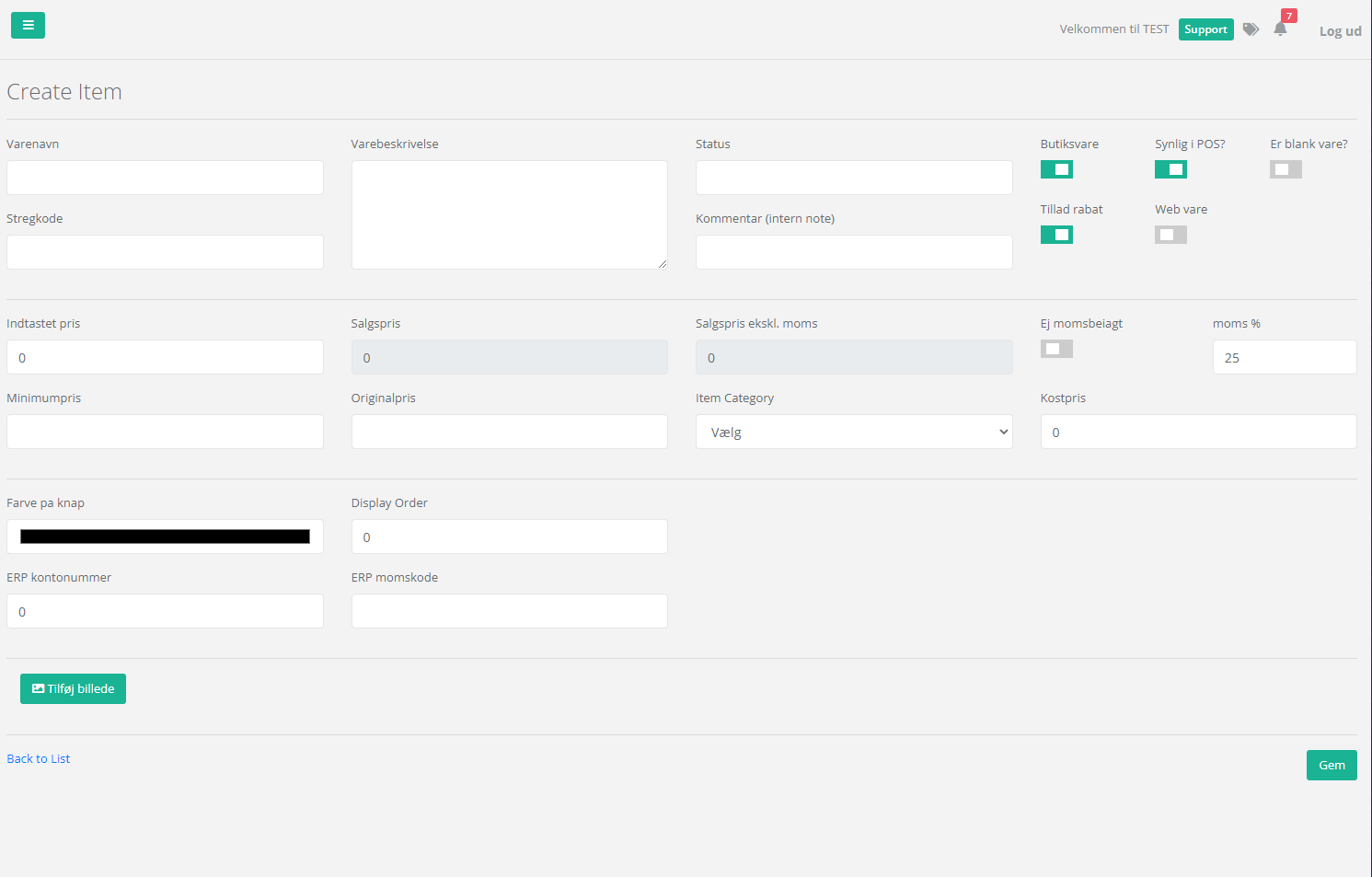Open notifications bell

tap(1280, 29)
